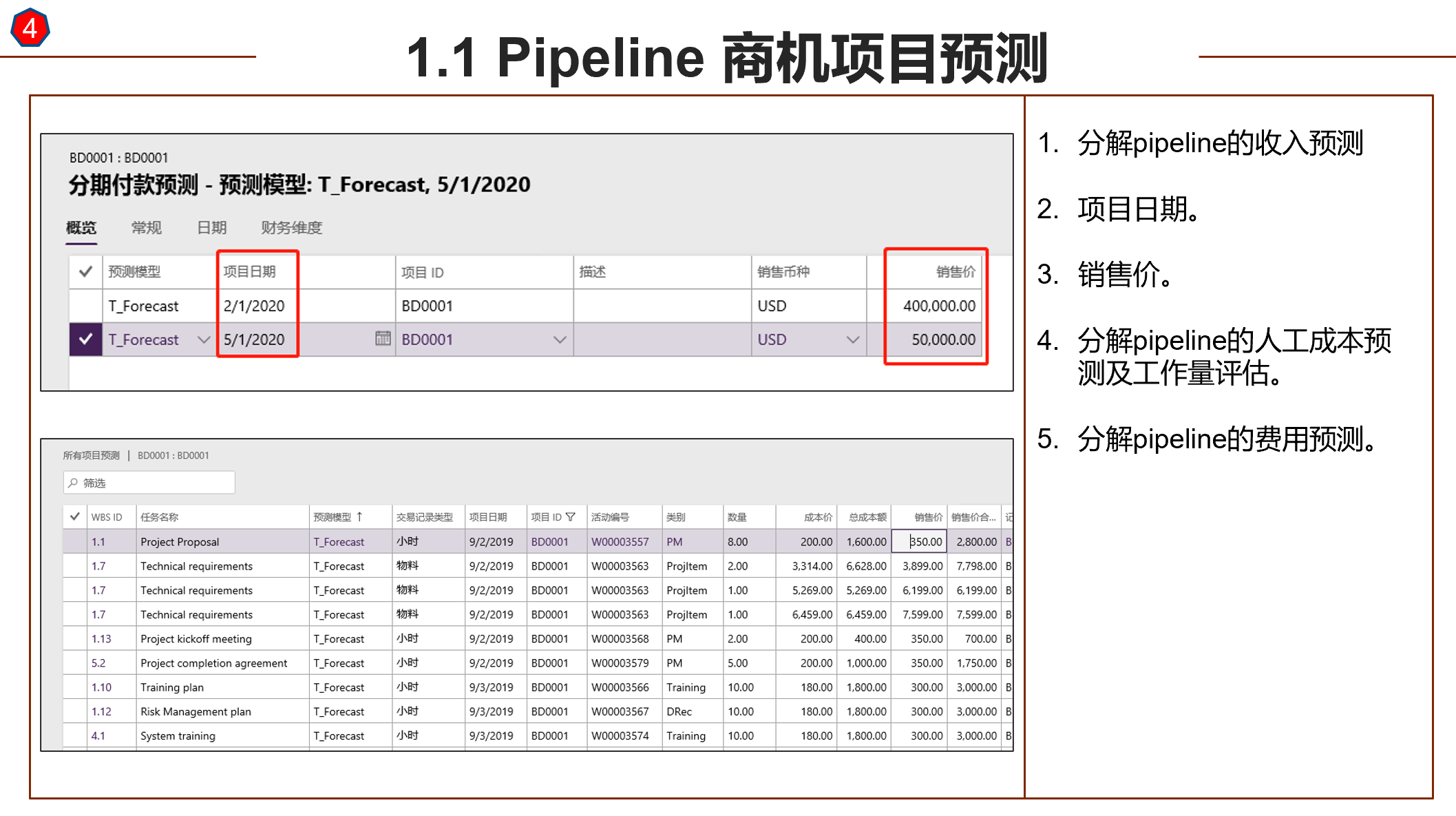Click the search magnifier in 筛选 box
1456x816 pixels.
pos(73,483)
